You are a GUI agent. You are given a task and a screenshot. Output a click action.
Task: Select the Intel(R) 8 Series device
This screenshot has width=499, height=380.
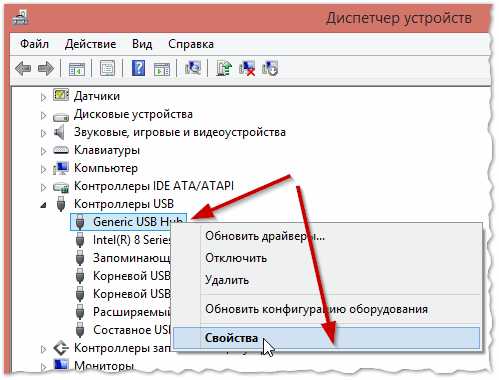click(132, 240)
